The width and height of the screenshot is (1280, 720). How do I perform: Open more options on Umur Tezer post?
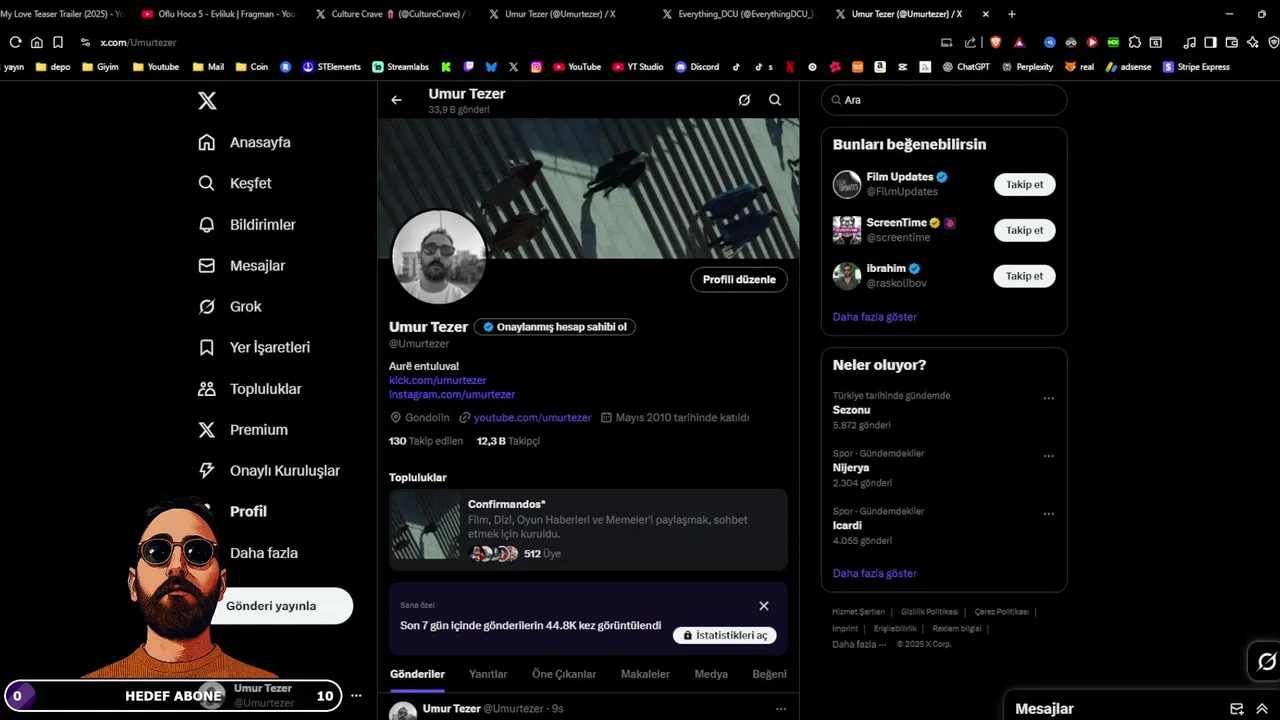pos(781,709)
